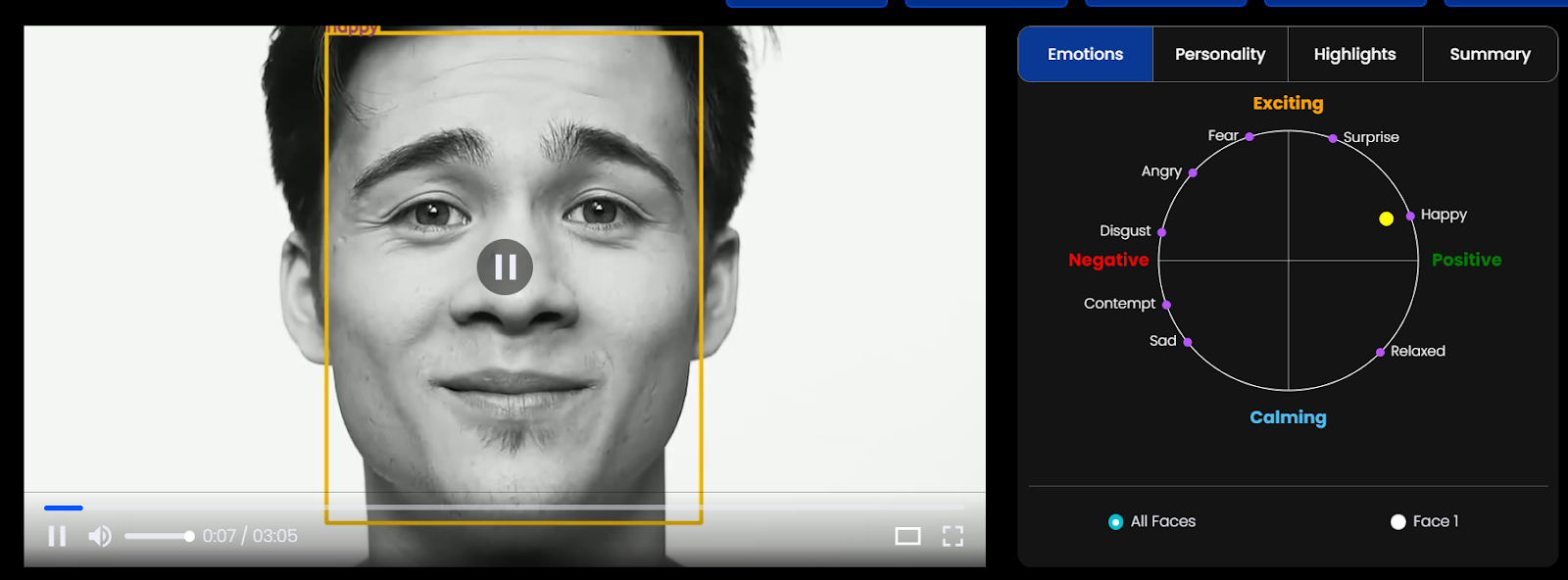Click the Sad point on the wheel
1568x580 pixels.
pyautogui.click(x=1187, y=342)
